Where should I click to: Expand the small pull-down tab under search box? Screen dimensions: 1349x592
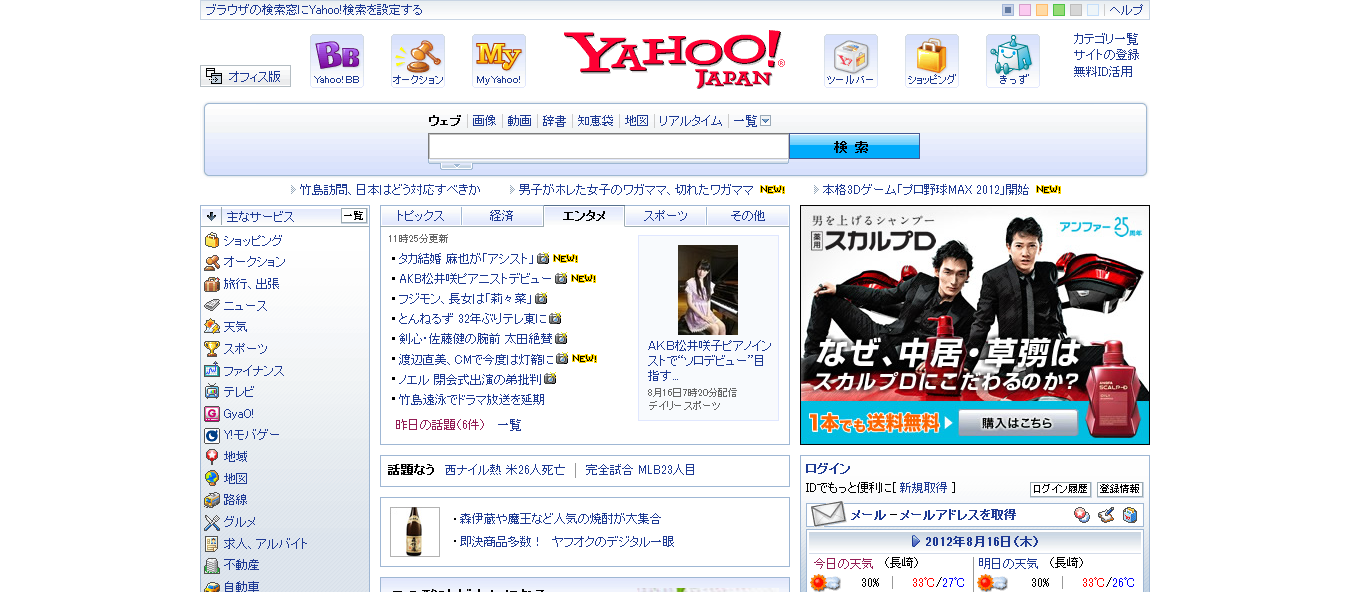[x=456, y=165]
